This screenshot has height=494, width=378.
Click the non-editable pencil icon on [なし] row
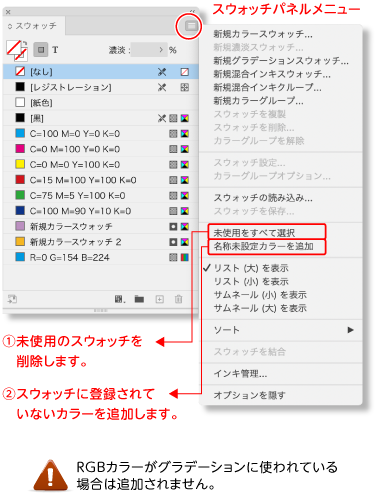pyautogui.click(x=162, y=72)
